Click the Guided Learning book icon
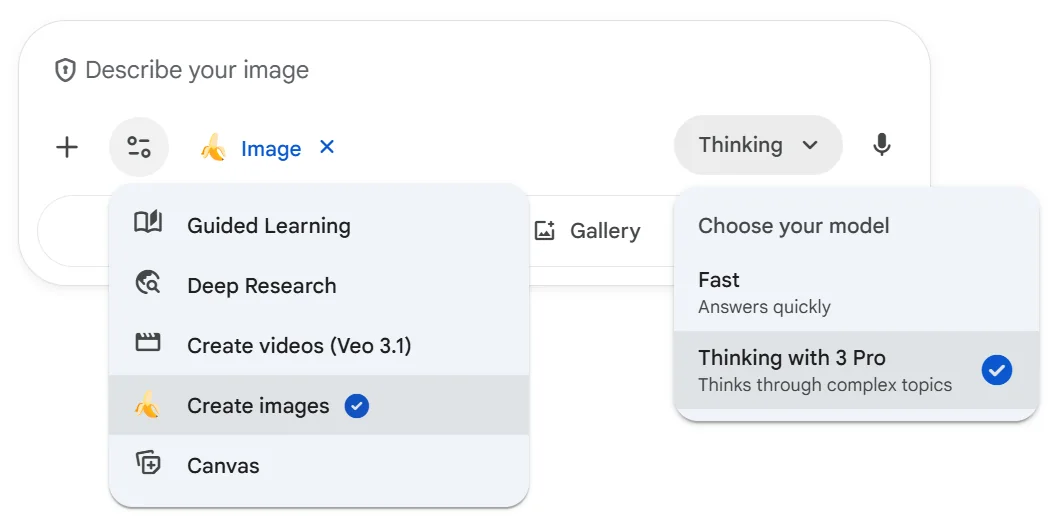1057x530 pixels. pos(148,222)
